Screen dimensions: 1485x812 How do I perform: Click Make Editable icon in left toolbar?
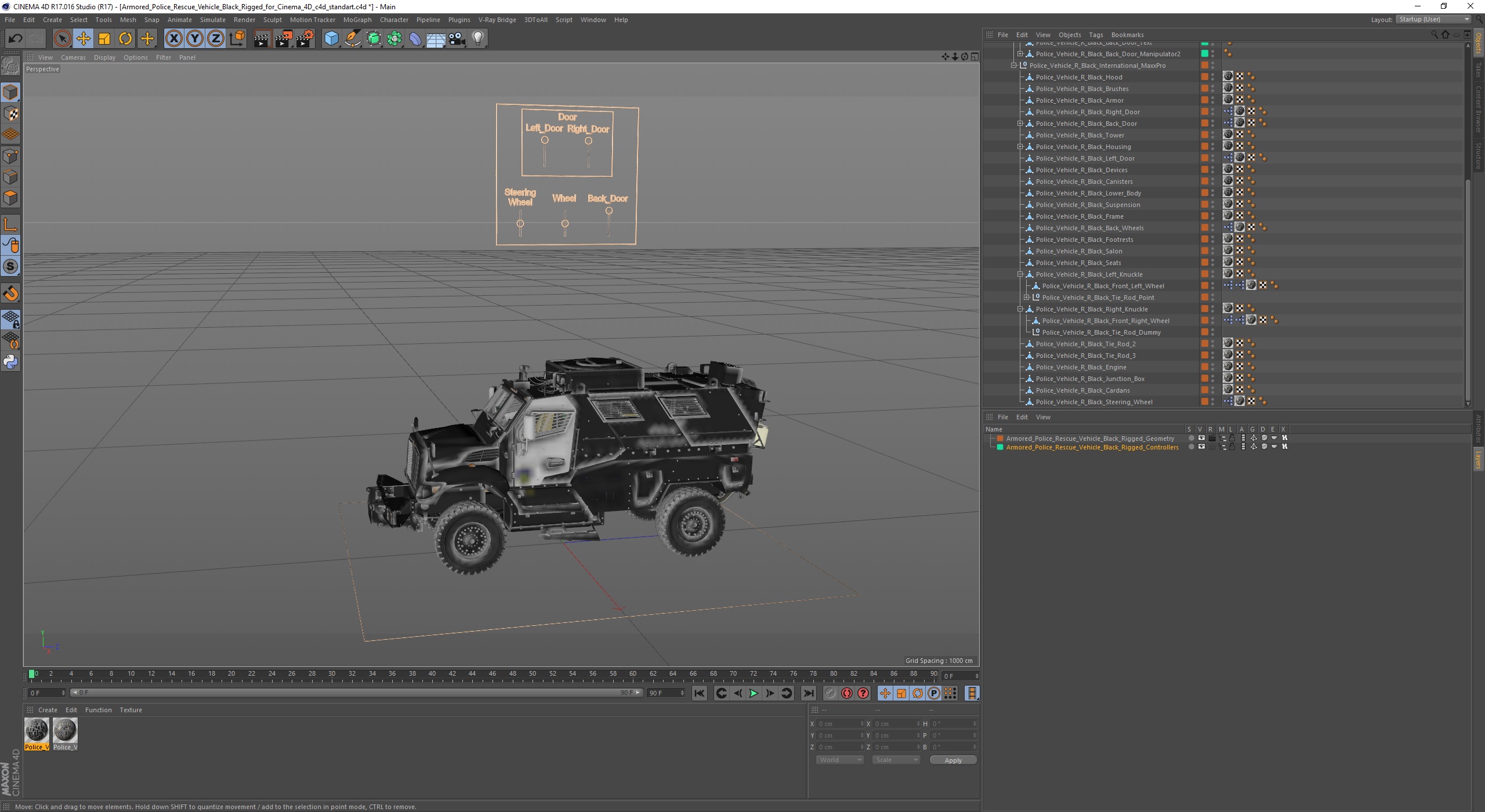pos(10,67)
